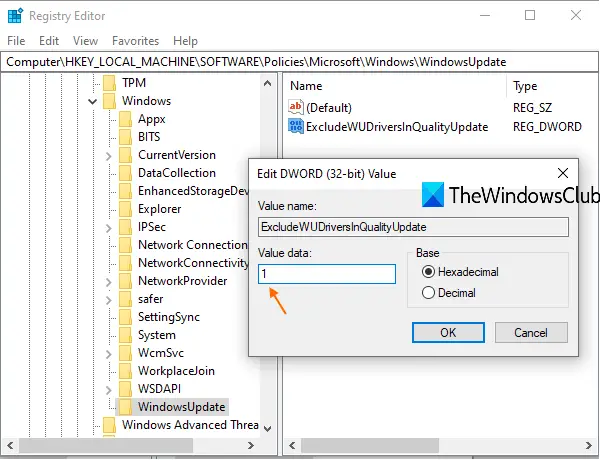Select the (Default) value name
The image size is (600, 460).
329,108
